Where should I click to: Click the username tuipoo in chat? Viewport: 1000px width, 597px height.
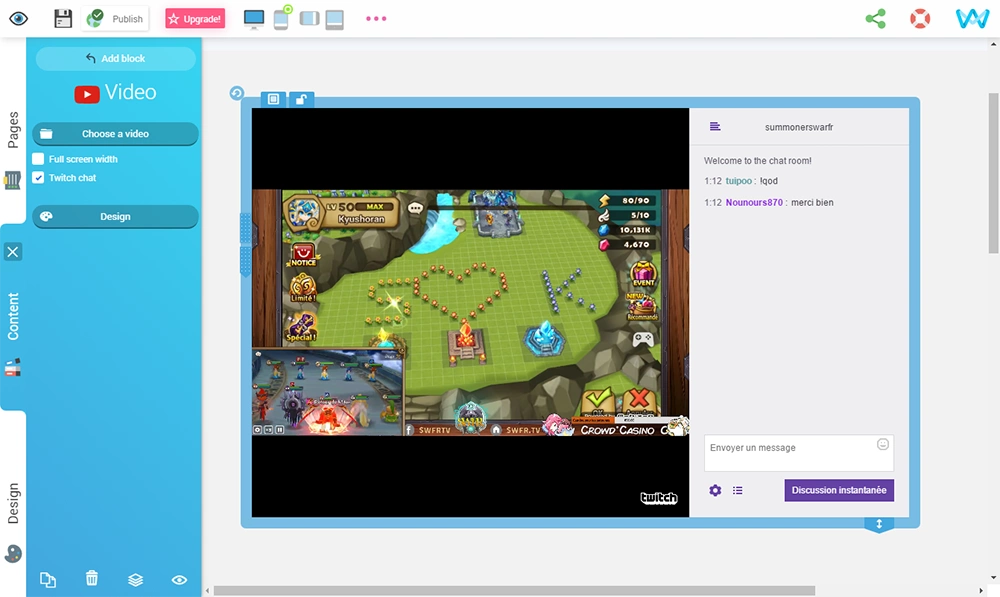739,181
